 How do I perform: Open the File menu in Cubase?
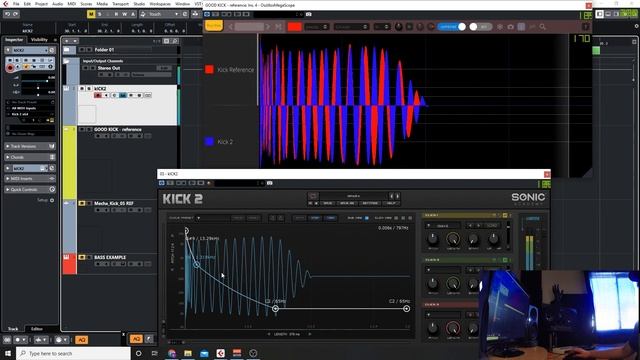pos(16,4)
